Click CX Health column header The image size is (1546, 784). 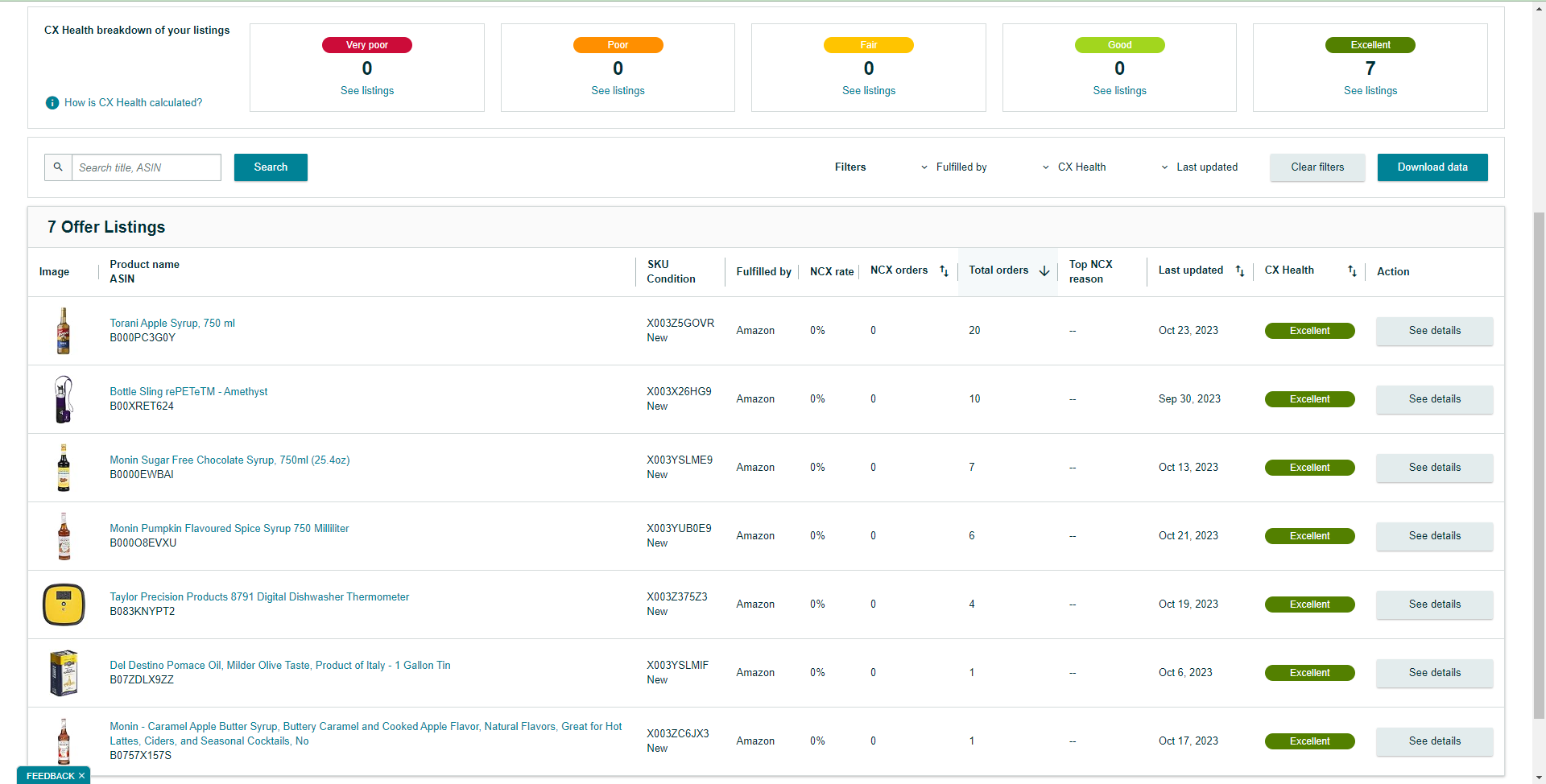pyautogui.click(x=1288, y=270)
